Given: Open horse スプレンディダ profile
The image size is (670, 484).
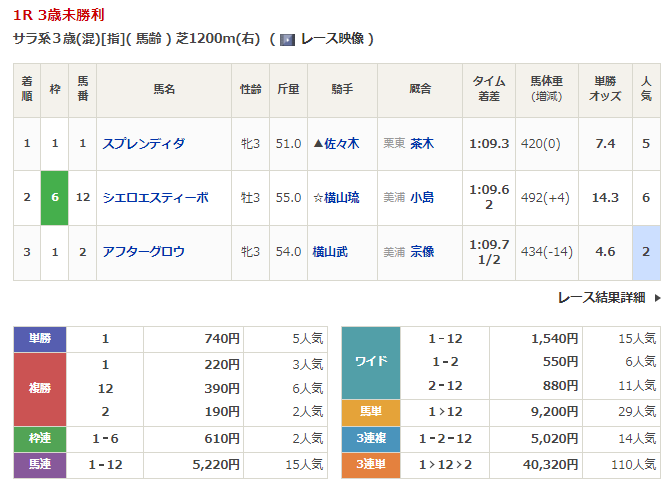Looking at the screenshot, I should point(143,143).
